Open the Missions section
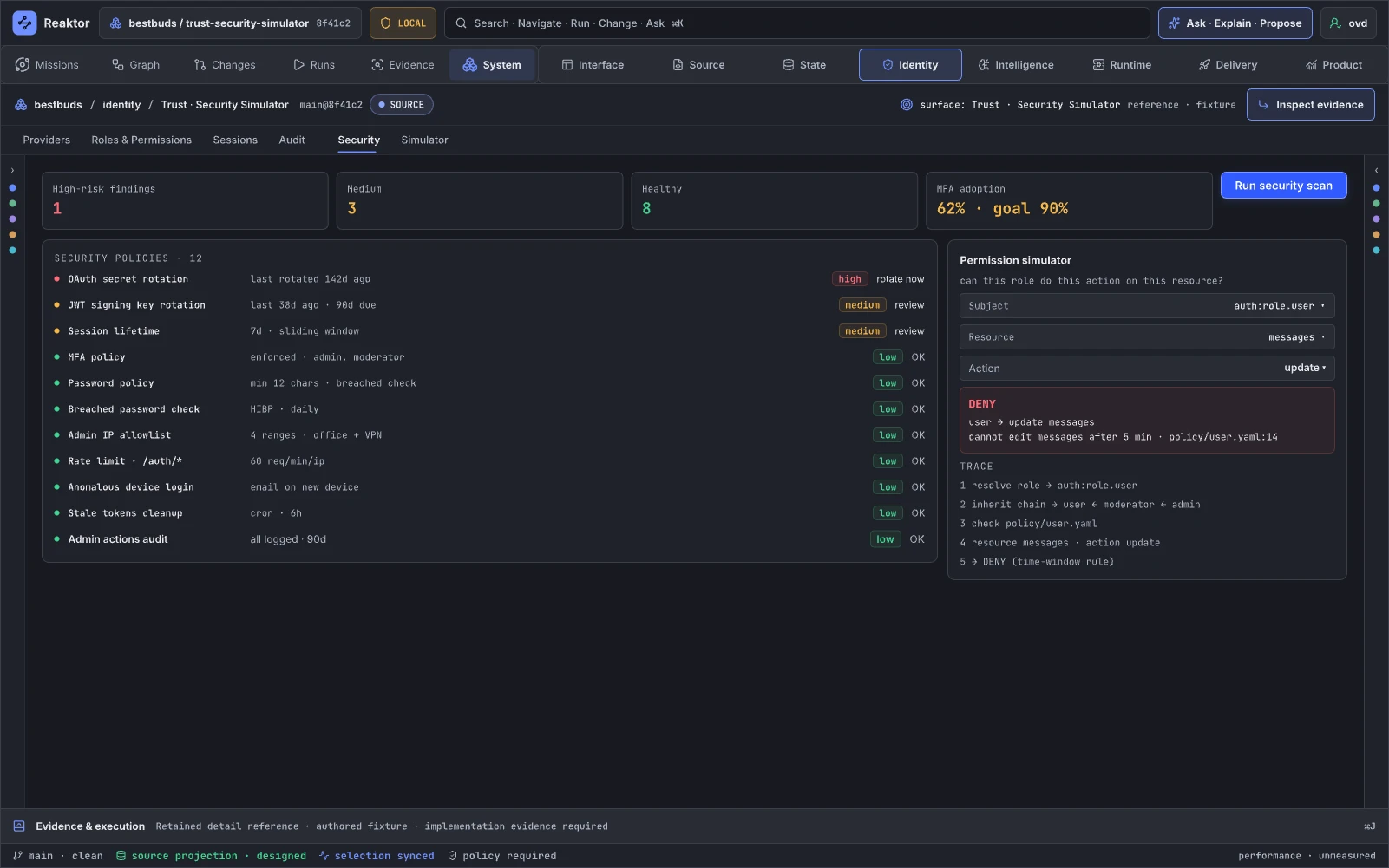Image resolution: width=1389 pixels, height=868 pixels. pos(47,65)
